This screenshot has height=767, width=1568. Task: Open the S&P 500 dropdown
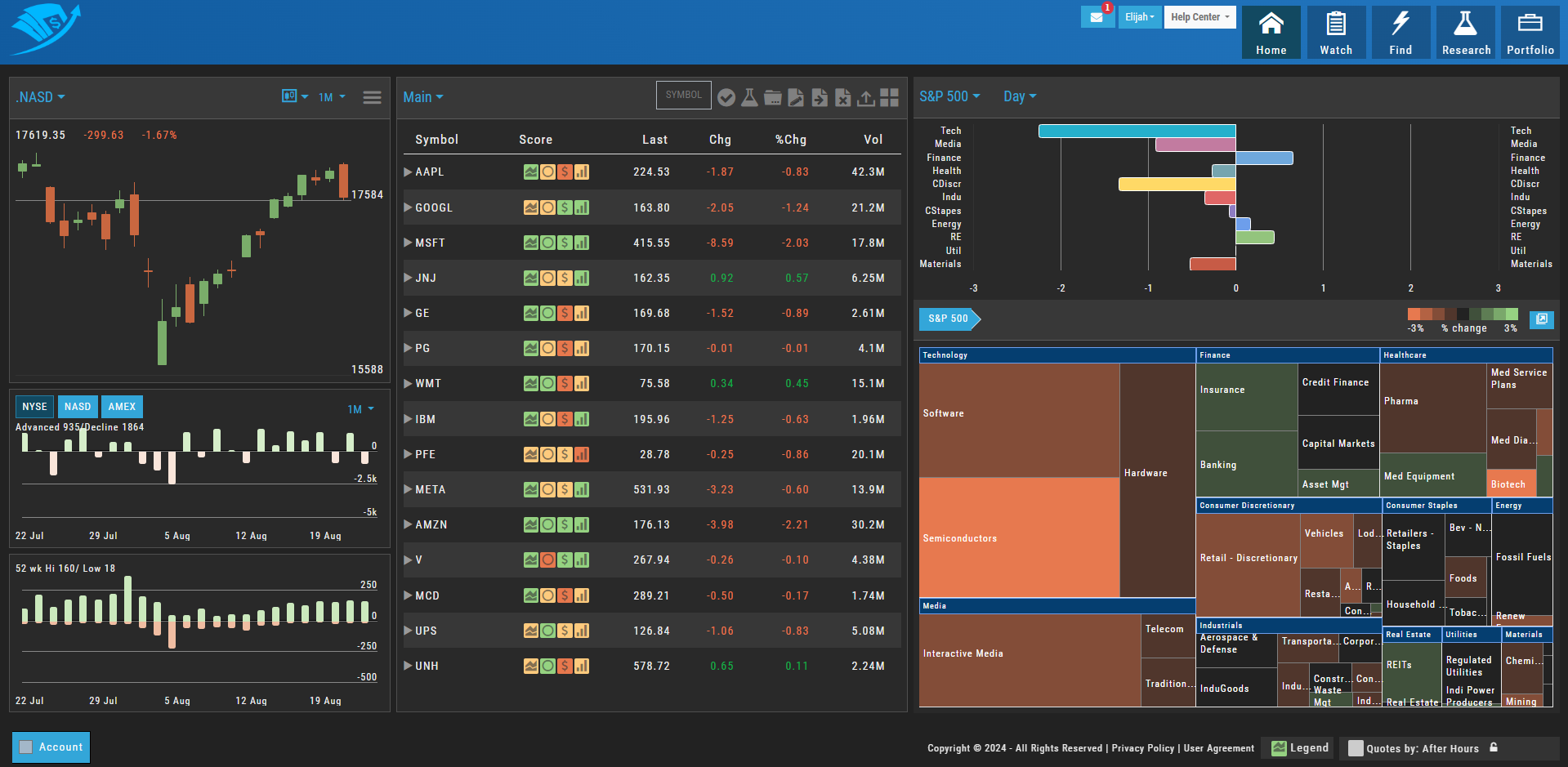pos(949,96)
